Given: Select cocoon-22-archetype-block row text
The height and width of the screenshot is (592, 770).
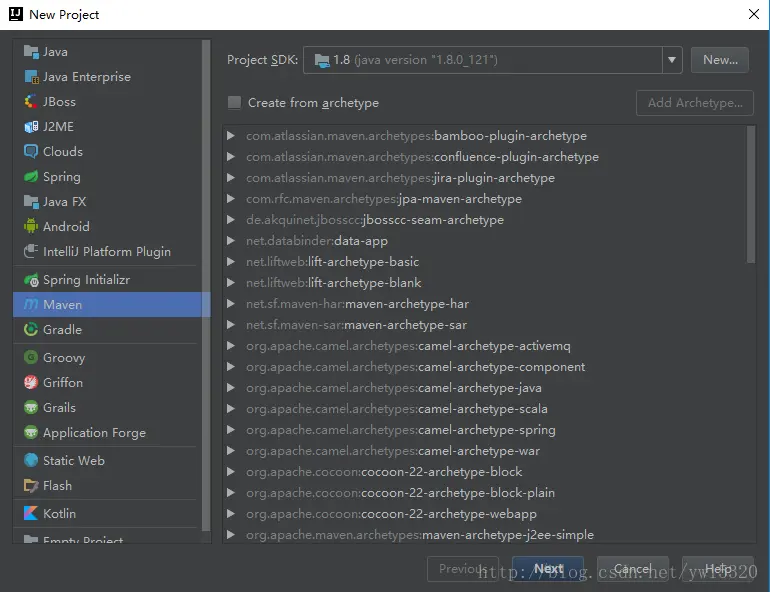Looking at the screenshot, I should [x=384, y=472].
